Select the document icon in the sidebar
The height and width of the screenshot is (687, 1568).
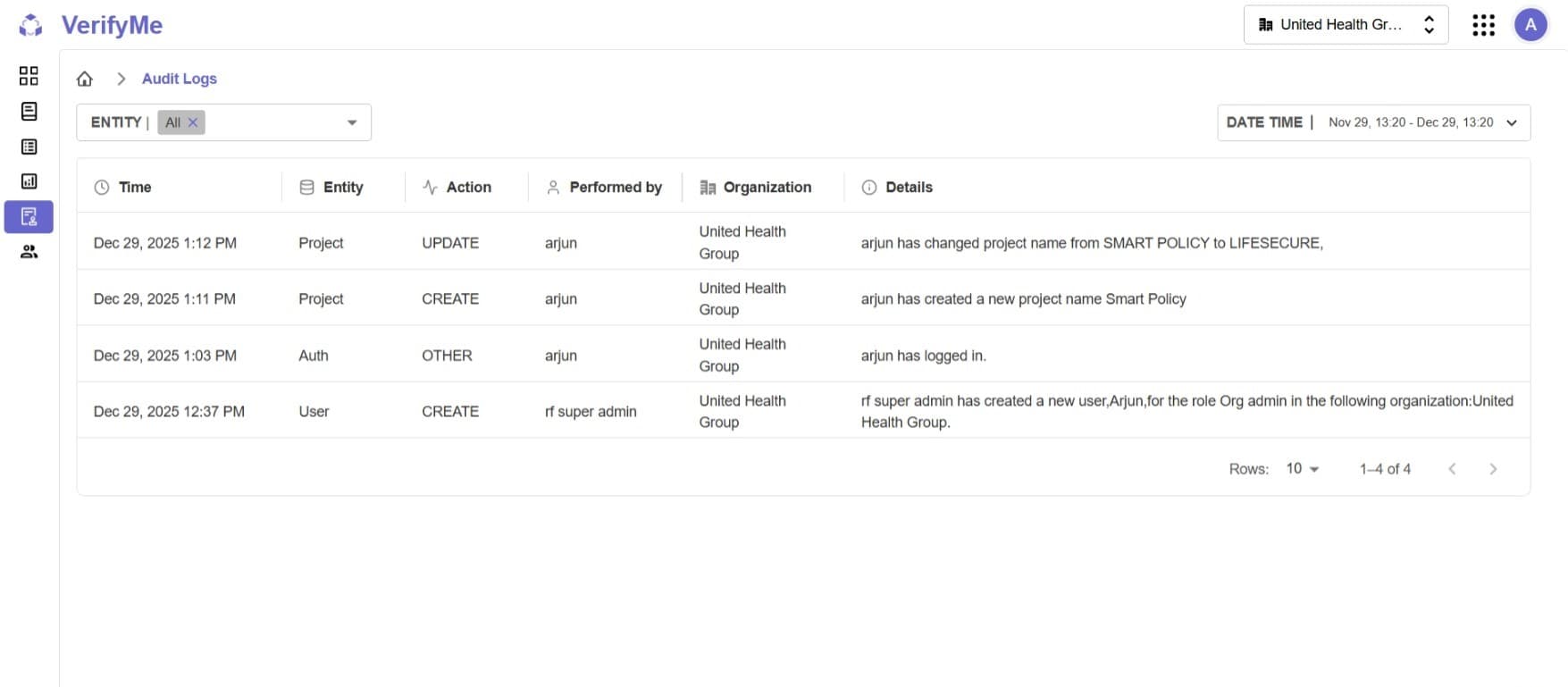coord(29,111)
